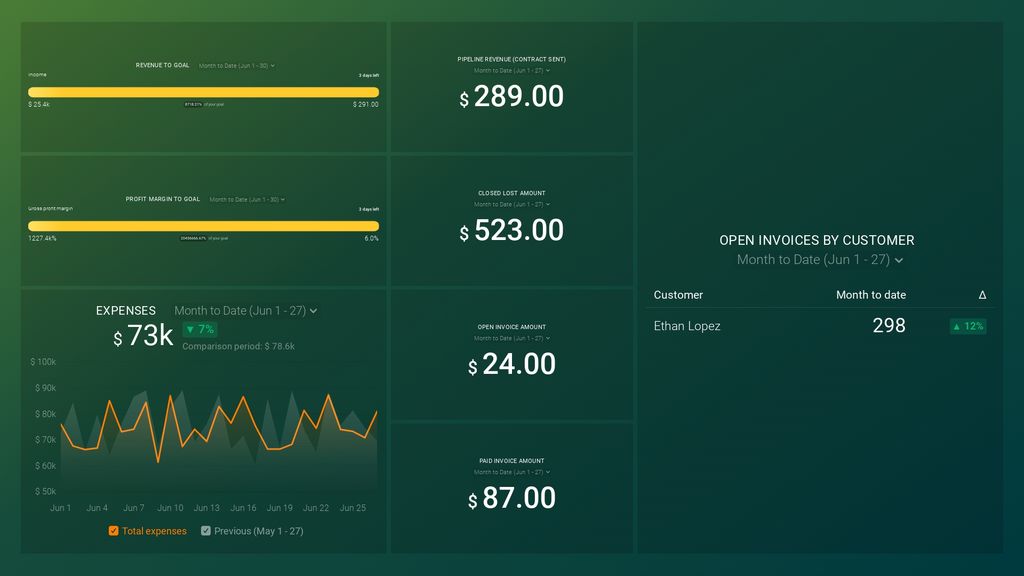
Task: Open the Closed Lost Amount date dropdown
Action: coord(511,205)
